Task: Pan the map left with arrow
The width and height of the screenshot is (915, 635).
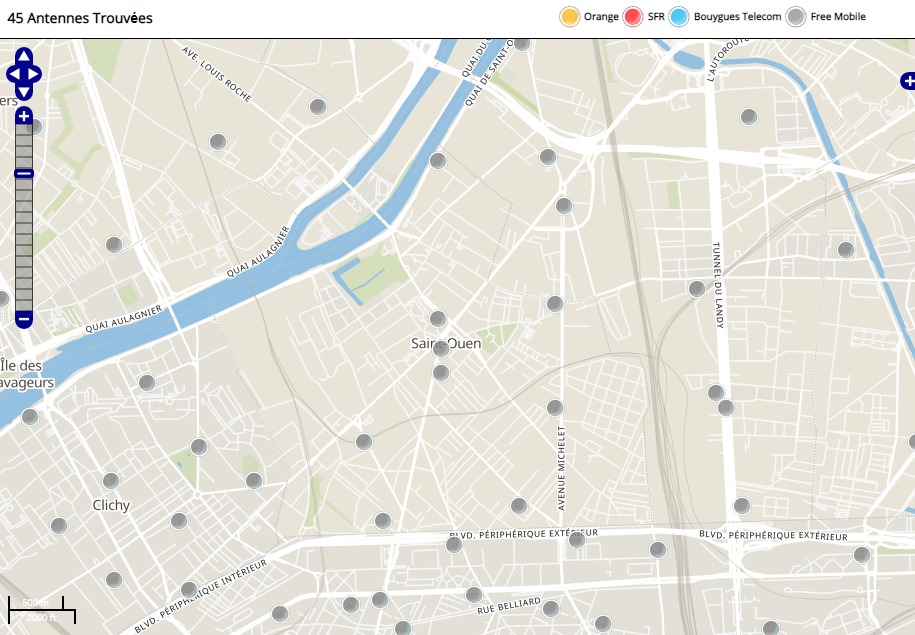Action: [x=13, y=74]
